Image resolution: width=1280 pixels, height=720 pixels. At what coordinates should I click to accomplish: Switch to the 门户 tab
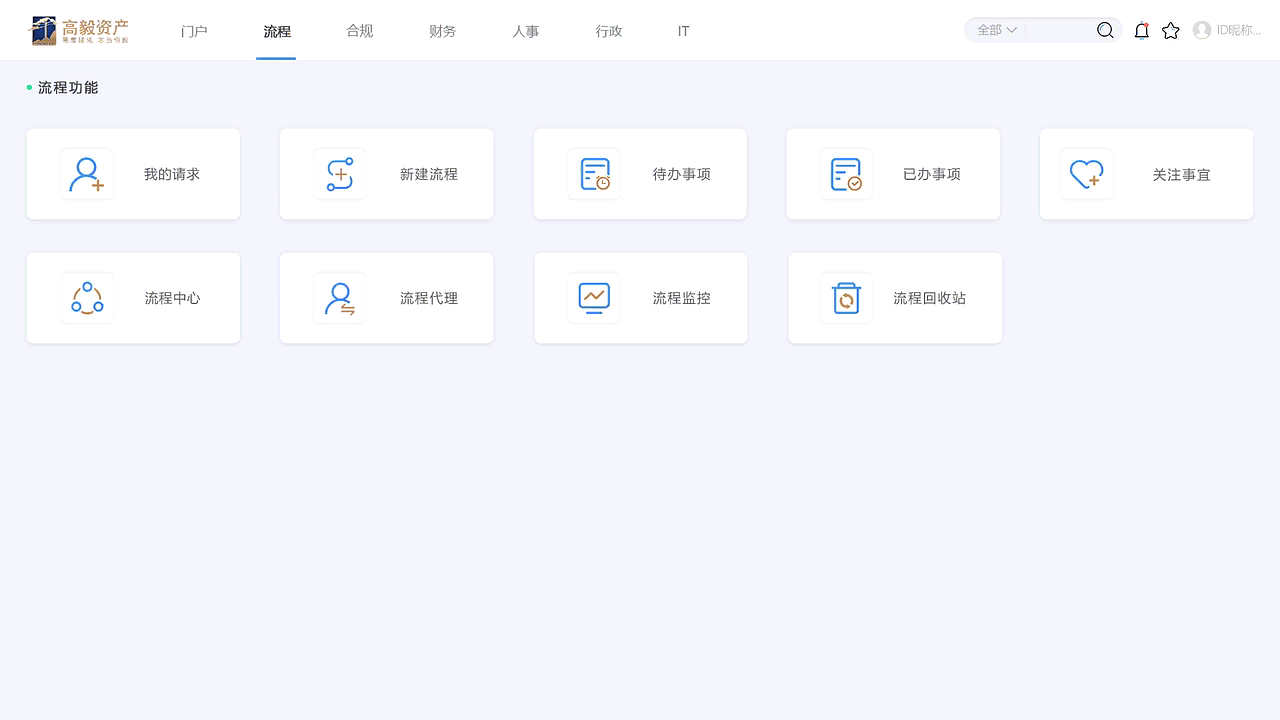tap(193, 31)
